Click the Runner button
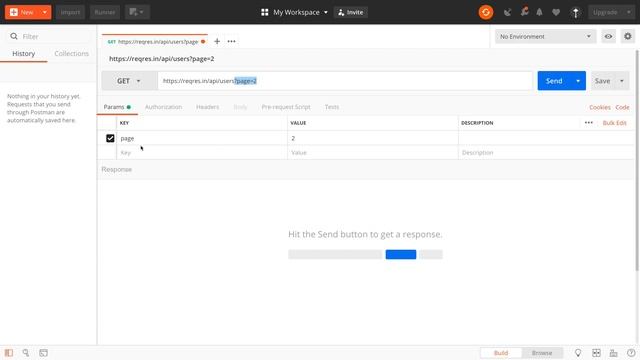The height and width of the screenshot is (360, 640). coord(104,12)
